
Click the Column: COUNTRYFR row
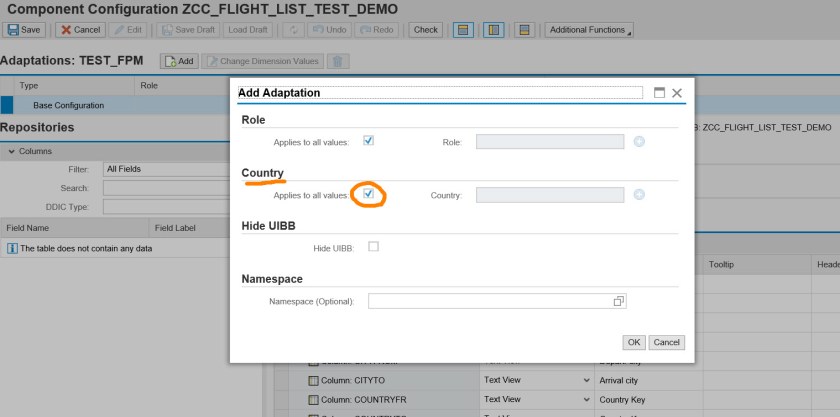point(383,399)
